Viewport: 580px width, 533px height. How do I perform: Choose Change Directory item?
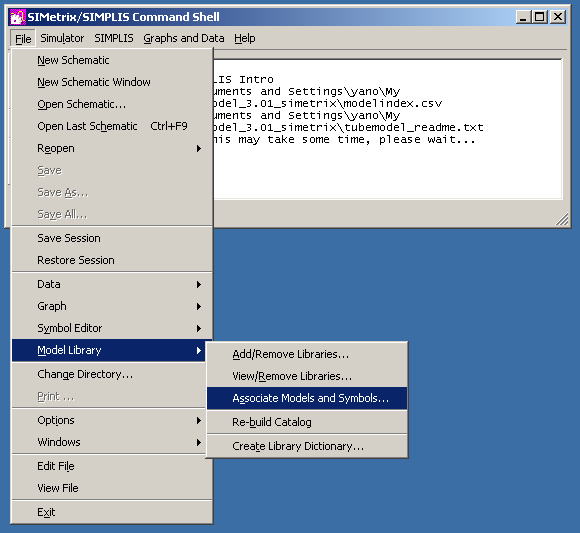[x=112, y=374]
